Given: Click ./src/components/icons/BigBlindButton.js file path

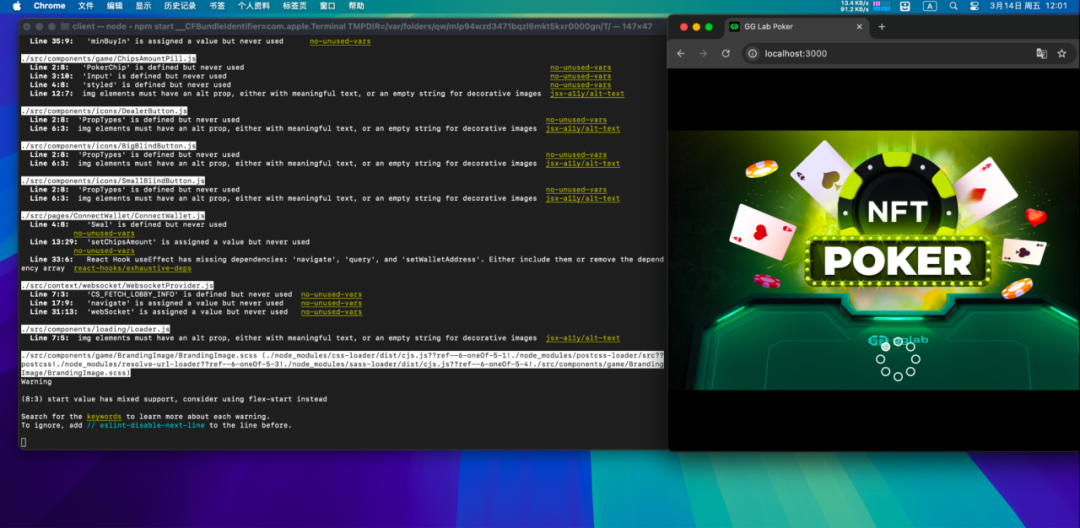Looking at the screenshot, I should tap(108, 146).
